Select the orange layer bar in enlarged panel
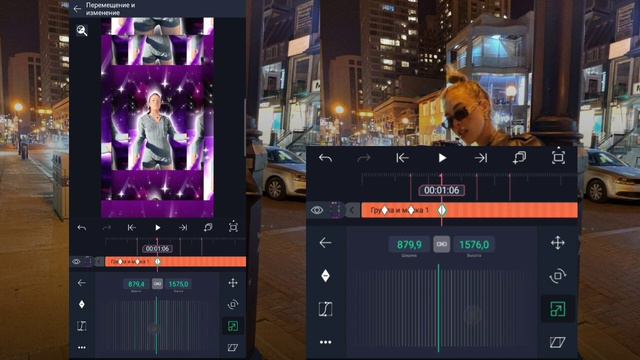The image size is (640, 360). pyautogui.click(x=469, y=210)
